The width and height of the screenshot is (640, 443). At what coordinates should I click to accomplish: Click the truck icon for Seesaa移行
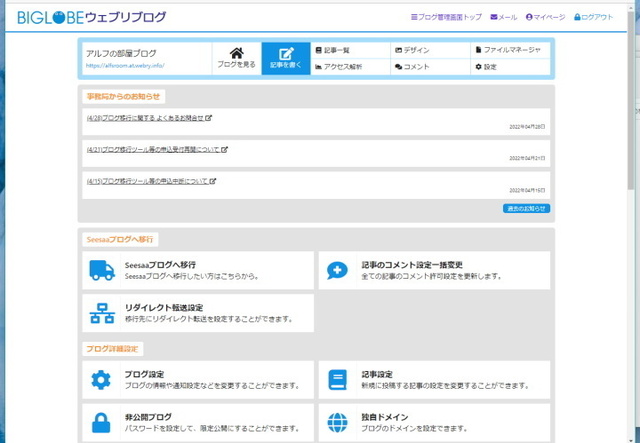point(102,270)
